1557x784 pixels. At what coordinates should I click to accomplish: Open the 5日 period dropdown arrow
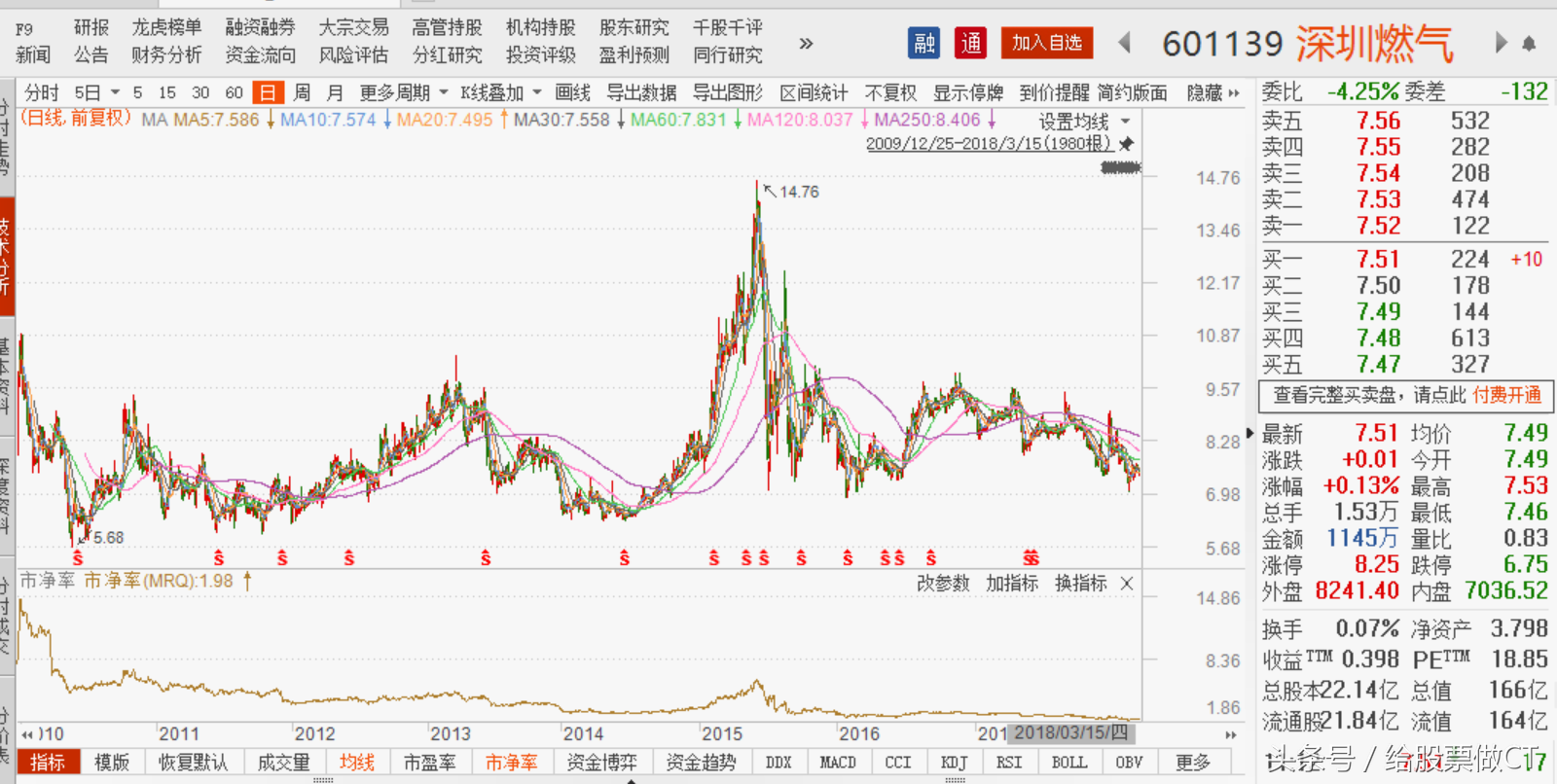pyautogui.click(x=115, y=92)
